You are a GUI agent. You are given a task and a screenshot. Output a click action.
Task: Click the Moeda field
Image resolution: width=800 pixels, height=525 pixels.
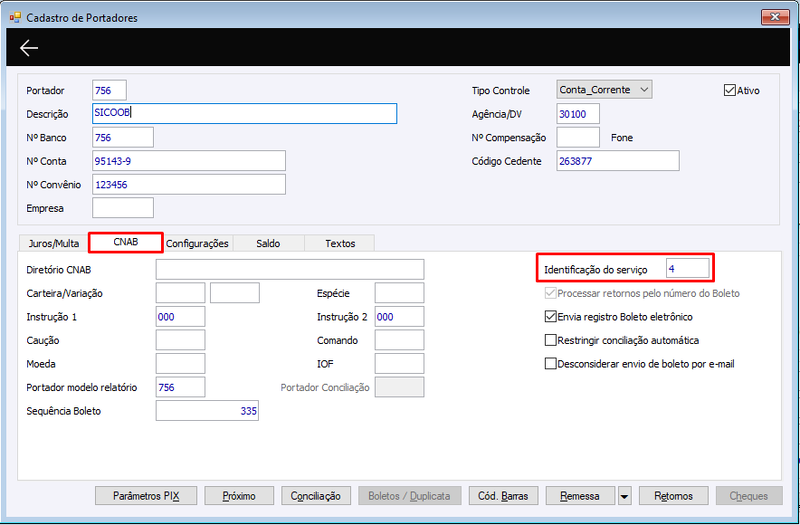tap(181, 363)
